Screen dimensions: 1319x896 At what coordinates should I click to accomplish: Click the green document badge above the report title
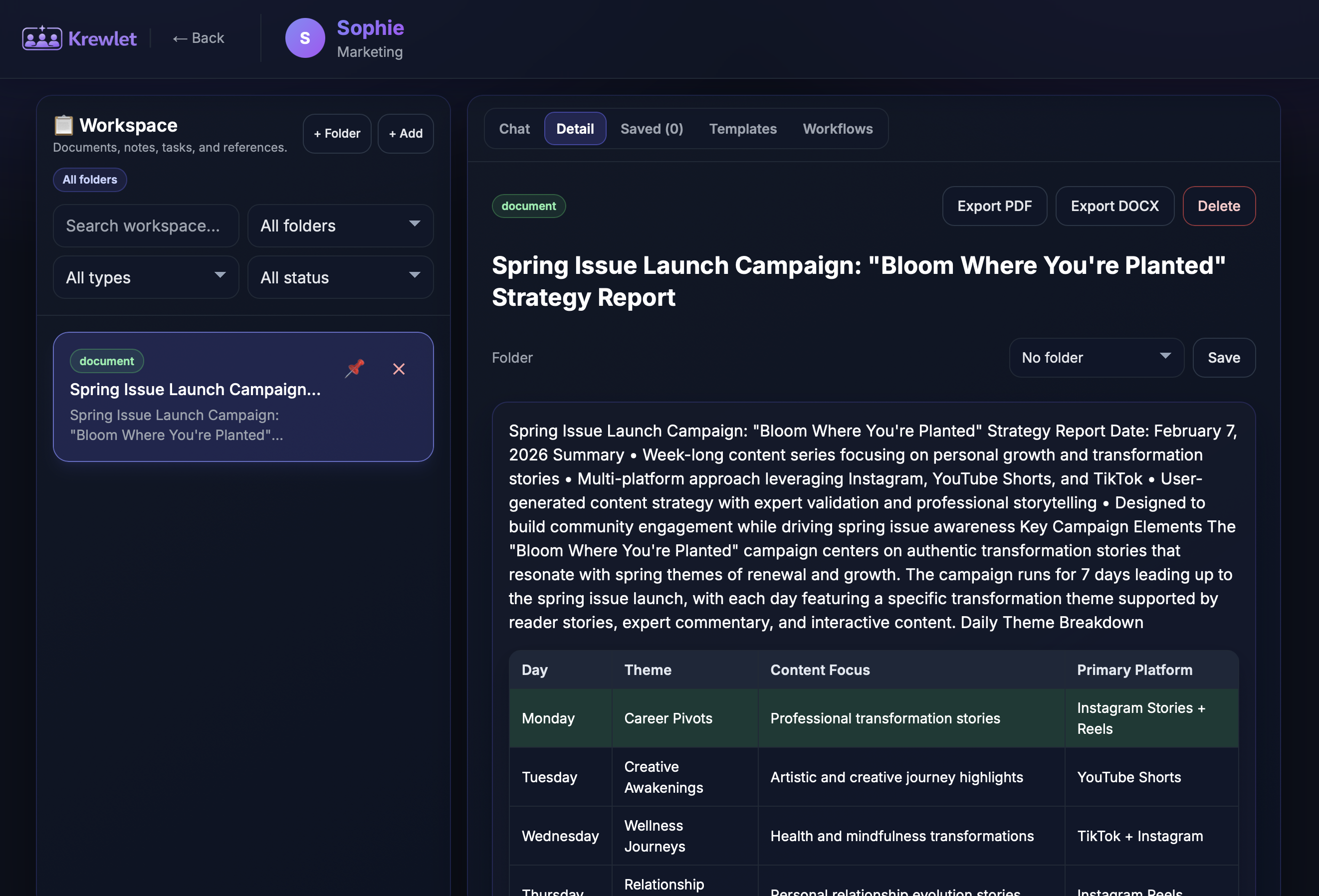click(528, 206)
